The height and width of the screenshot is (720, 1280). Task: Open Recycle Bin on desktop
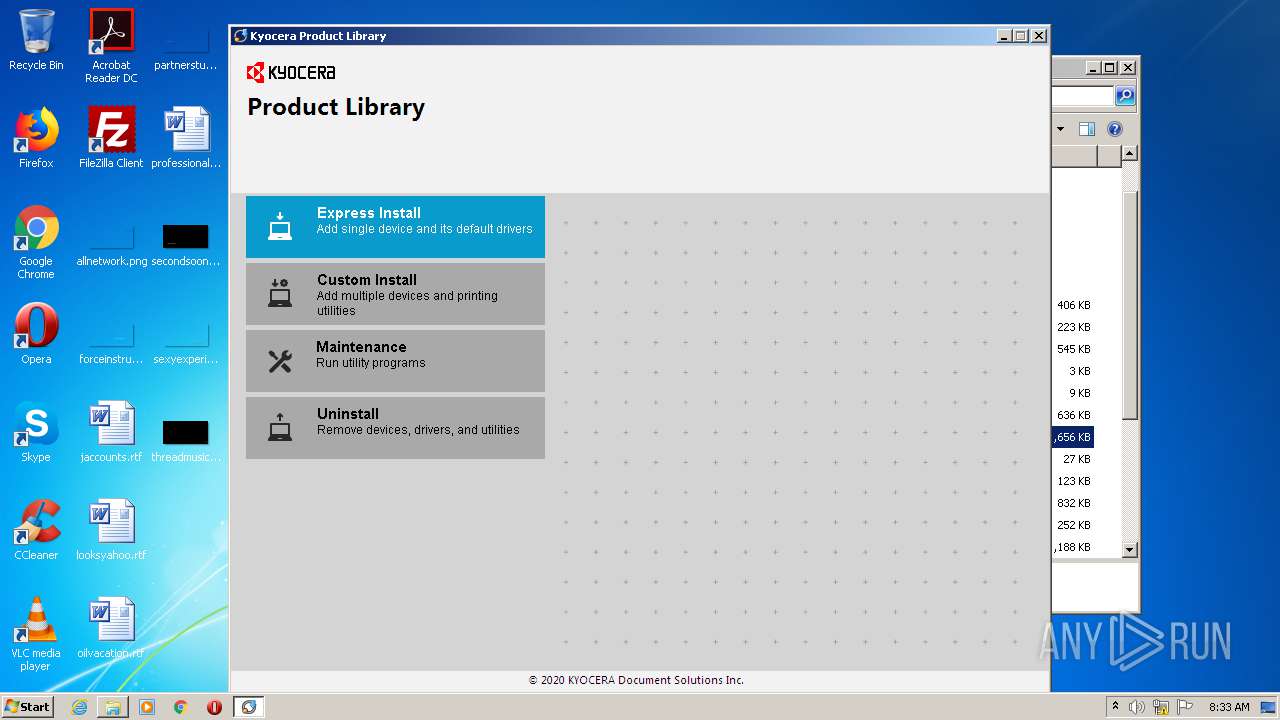pyautogui.click(x=36, y=40)
